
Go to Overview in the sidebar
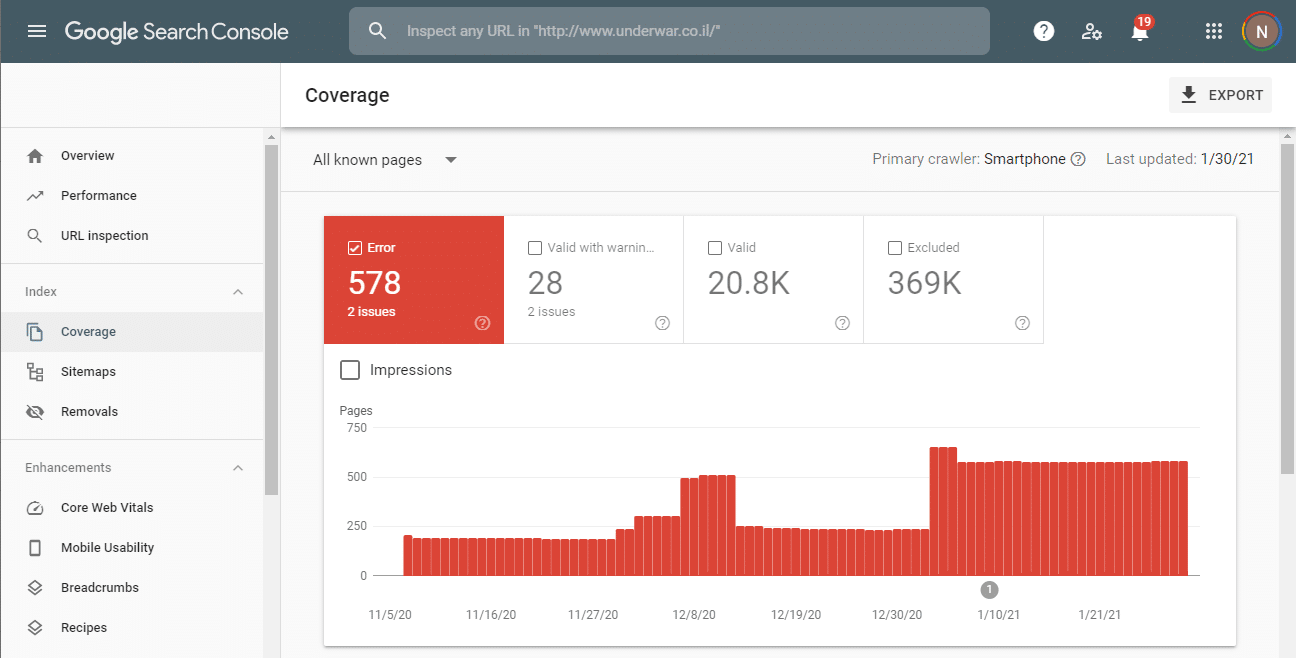pyautogui.click(x=132, y=156)
